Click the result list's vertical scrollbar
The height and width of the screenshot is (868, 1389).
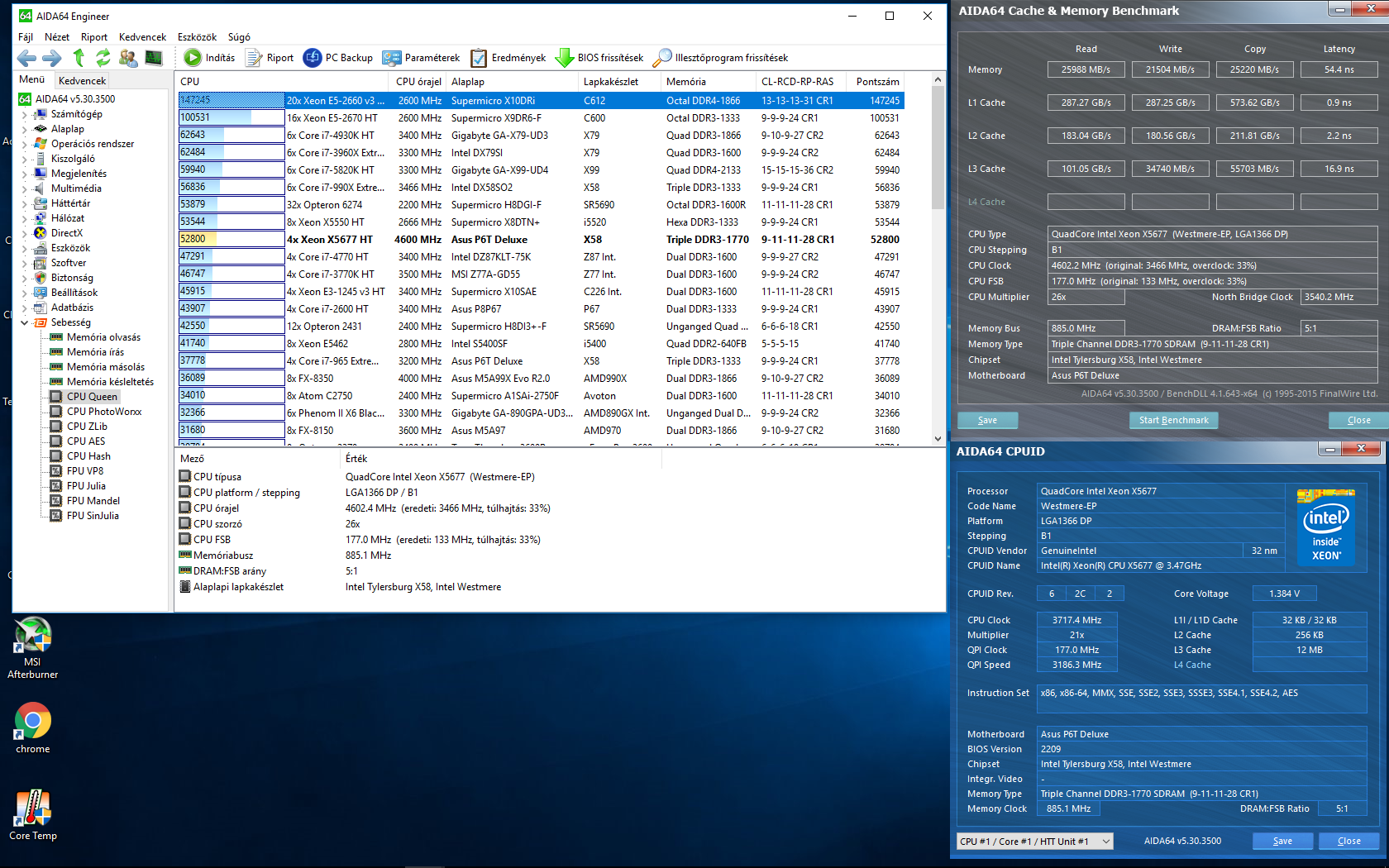(938, 259)
